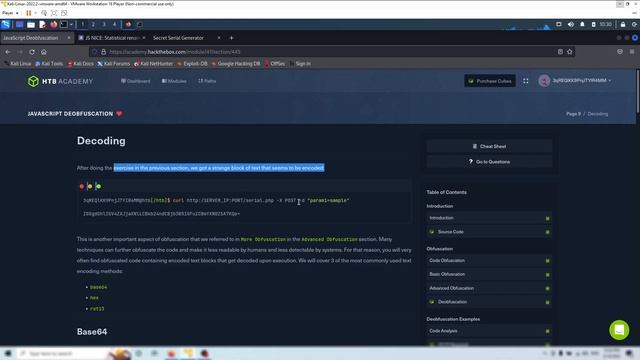Open notifications bell in Kali panel
The image size is (640, 360).
pyautogui.click(x=582, y=24)
